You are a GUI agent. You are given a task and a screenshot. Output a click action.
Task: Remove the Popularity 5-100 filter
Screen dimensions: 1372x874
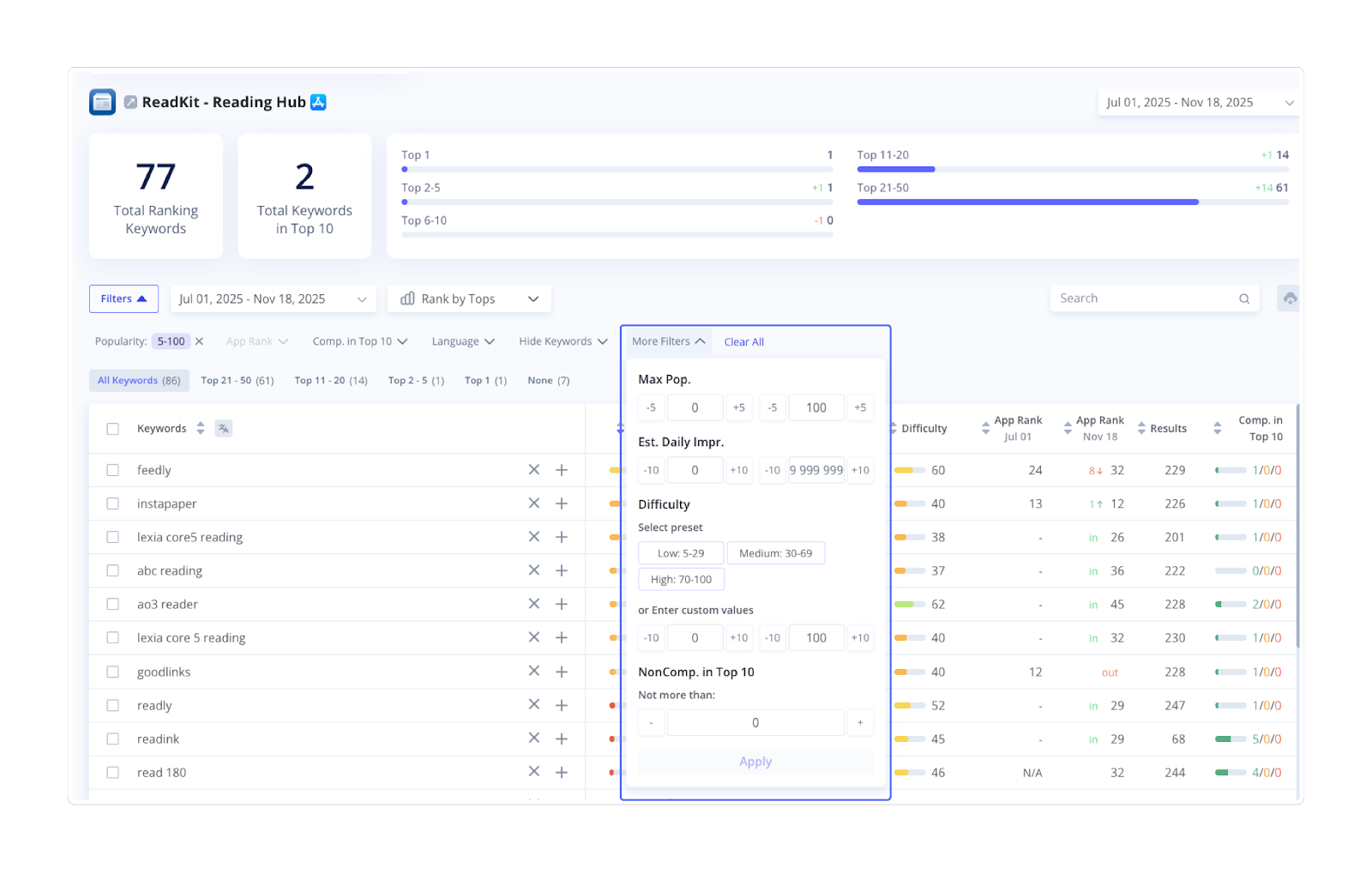[199, 341]
